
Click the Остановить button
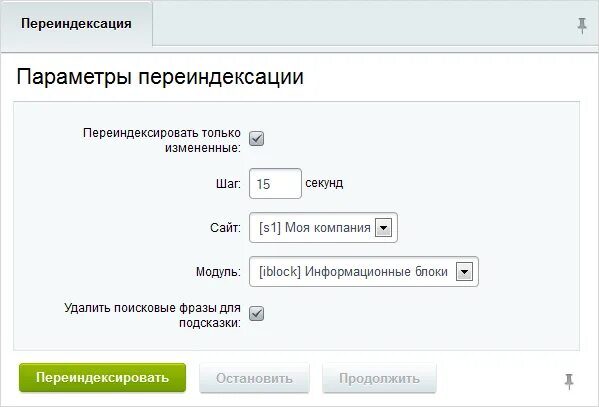pyautogui.click(x=254, y=378)
